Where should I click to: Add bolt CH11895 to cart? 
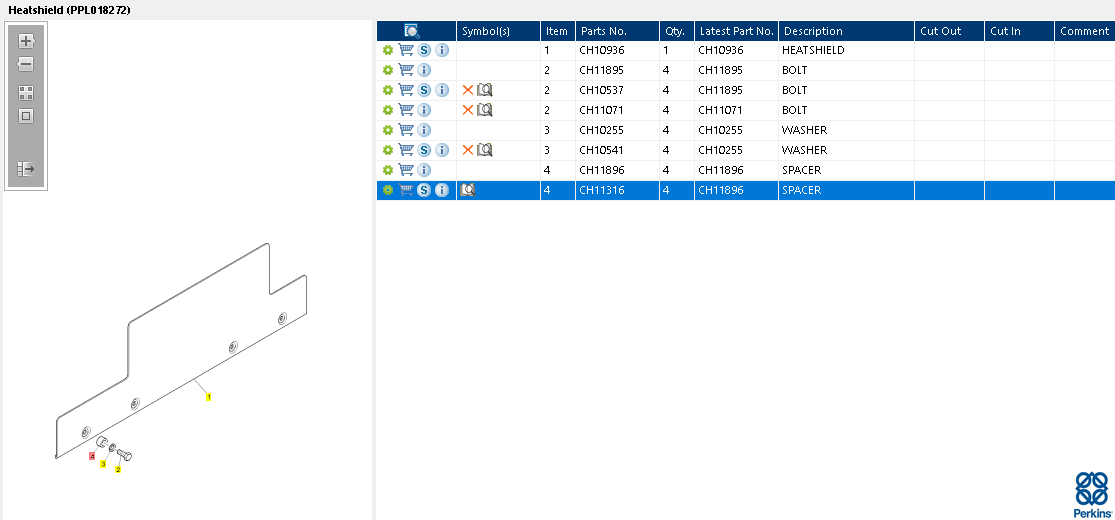pyautogui.click(x=406, y=70)
